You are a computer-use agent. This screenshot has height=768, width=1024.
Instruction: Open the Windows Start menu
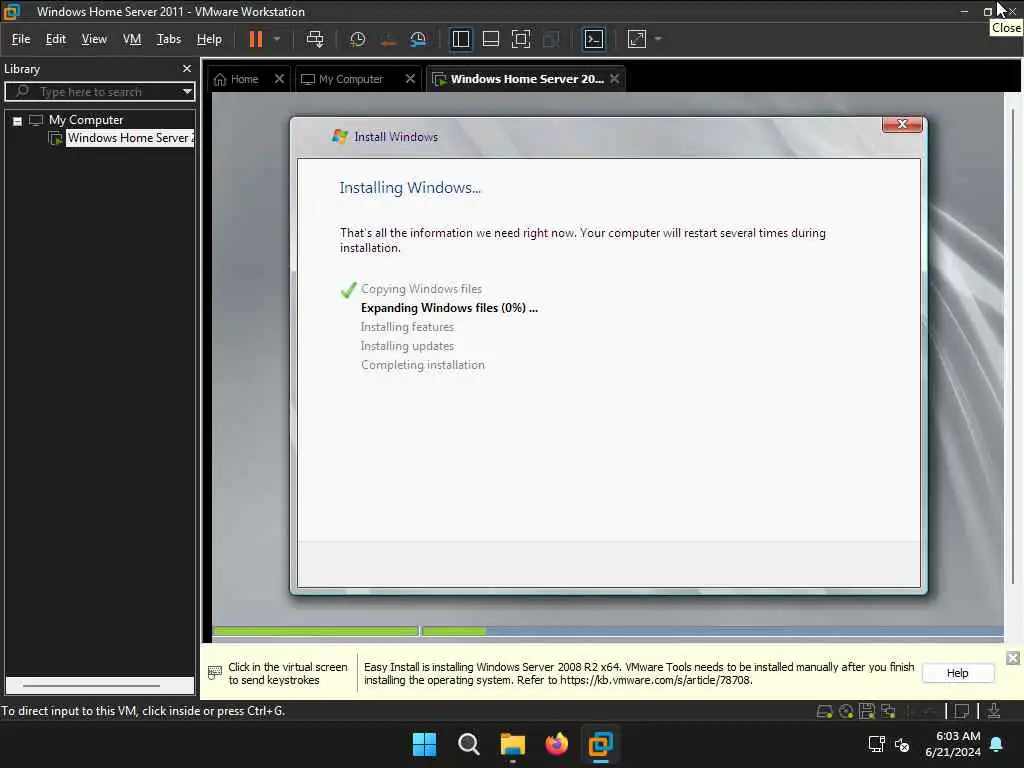coord(424,744)
